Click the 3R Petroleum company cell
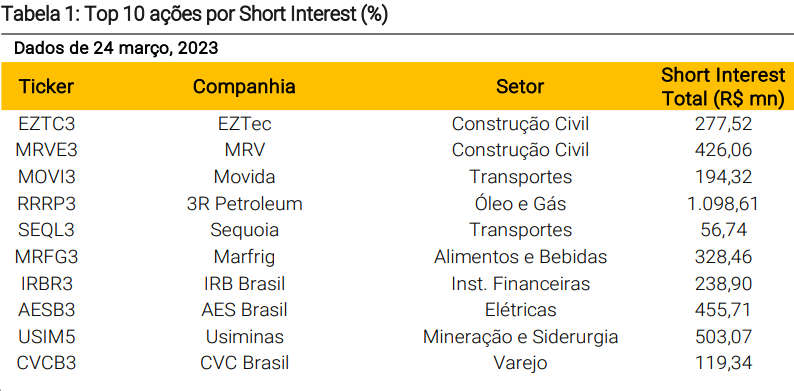 (245, 204)
